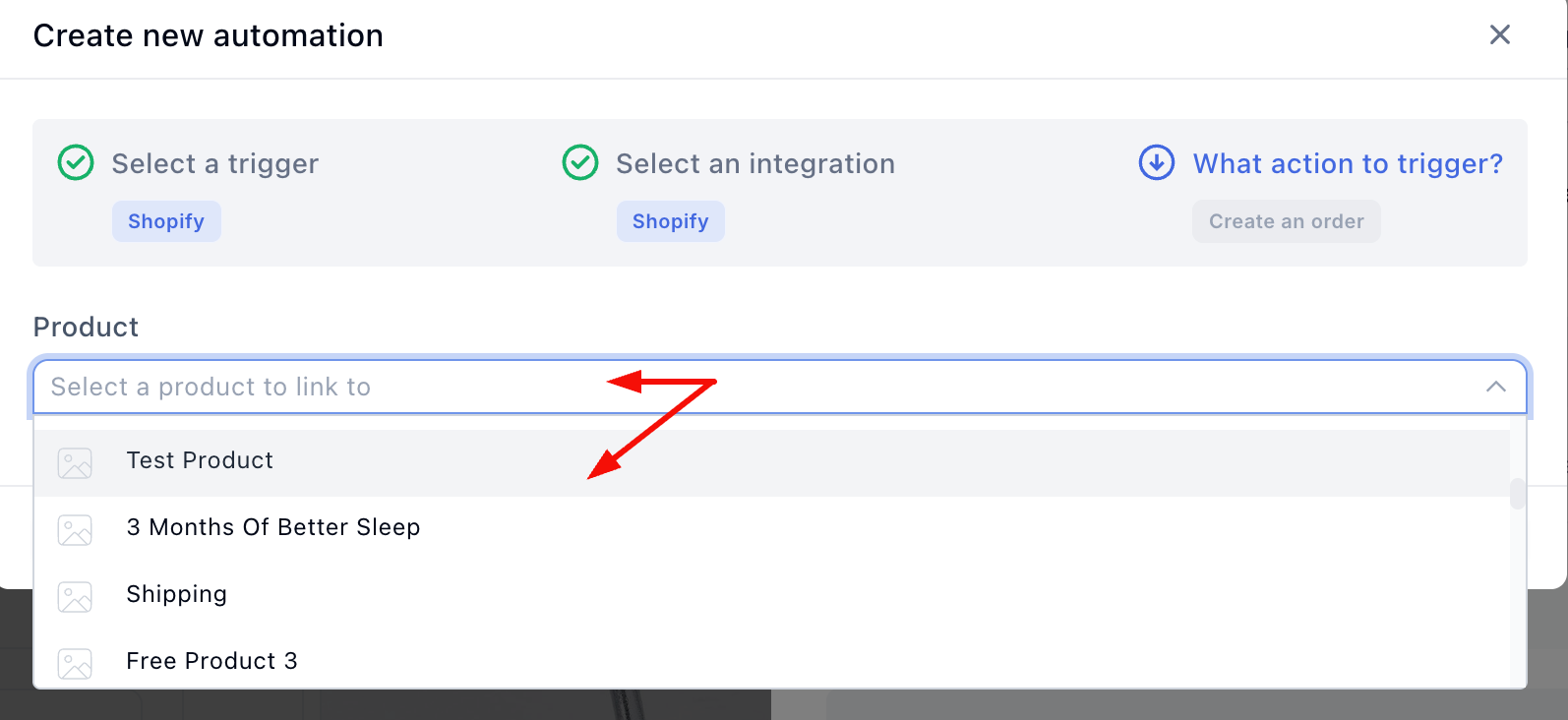Choose 3 Months Of Better Sleep option
The width and height of the screenshot is (1568, 720).
pos(273,527)
